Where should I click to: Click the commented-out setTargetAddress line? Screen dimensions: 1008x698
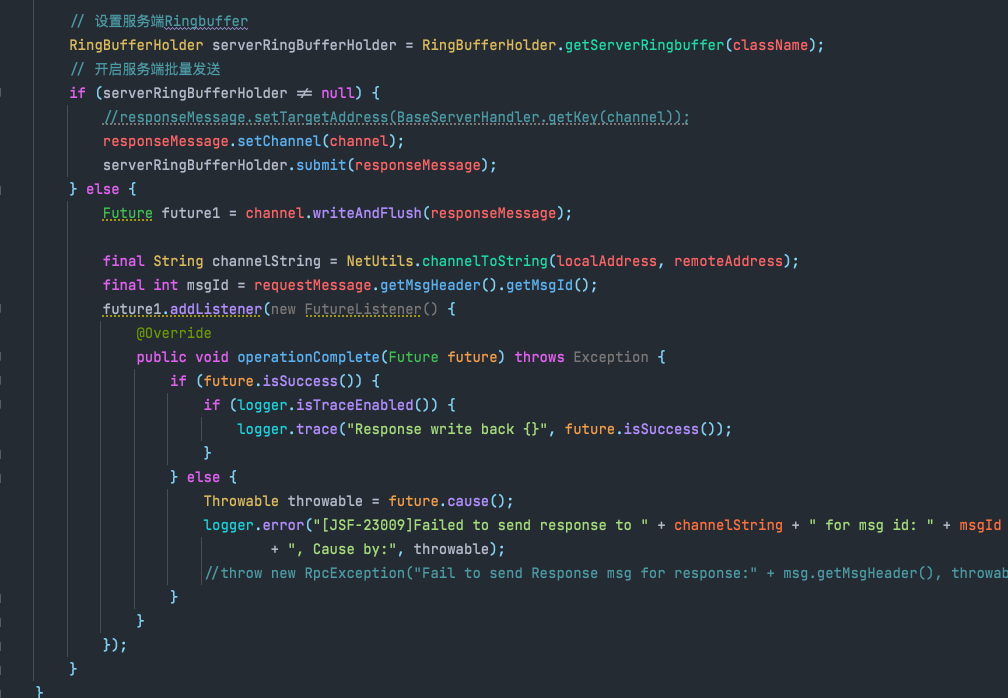(396, 117)
